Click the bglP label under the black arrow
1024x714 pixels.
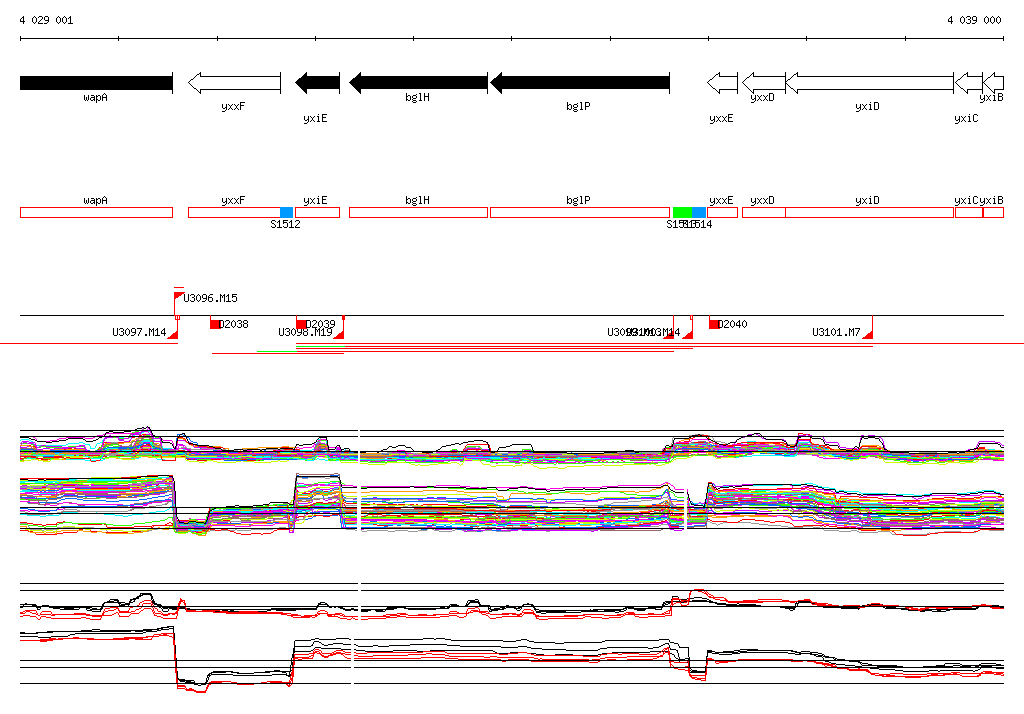tap(579, 106)
